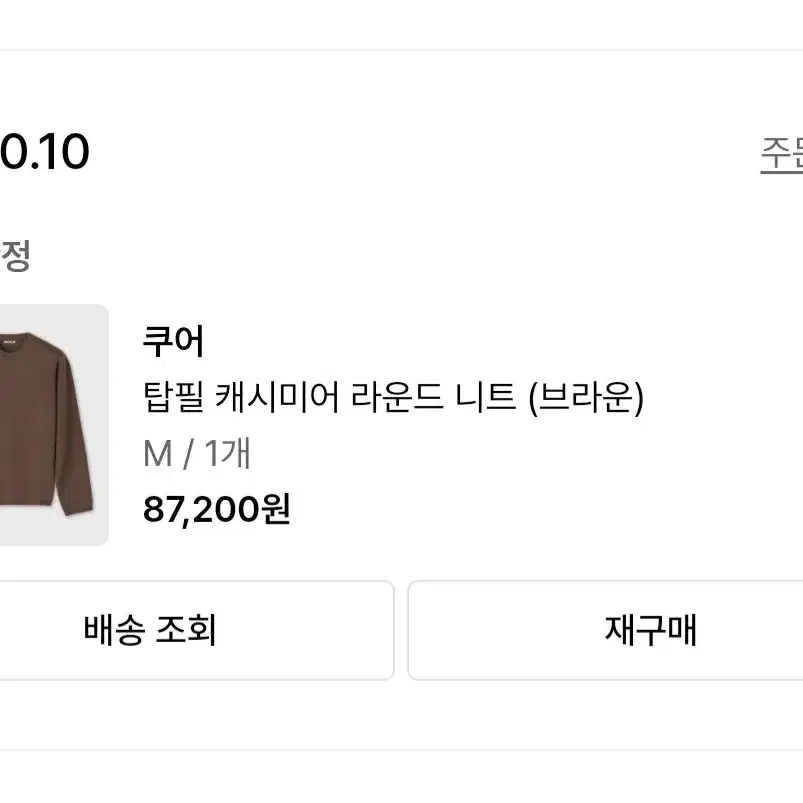Click the 배송 조회 button

coord(197,630)
